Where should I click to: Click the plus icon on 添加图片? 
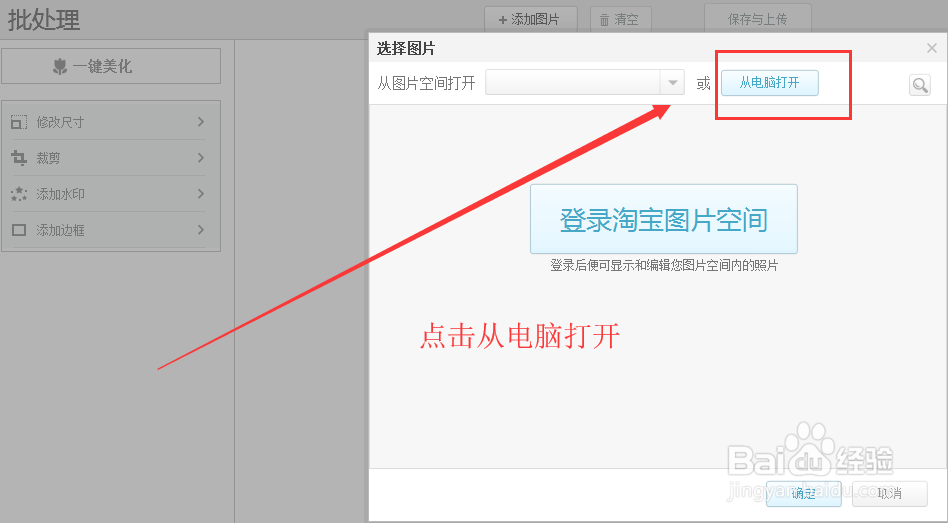click(502, 20)
